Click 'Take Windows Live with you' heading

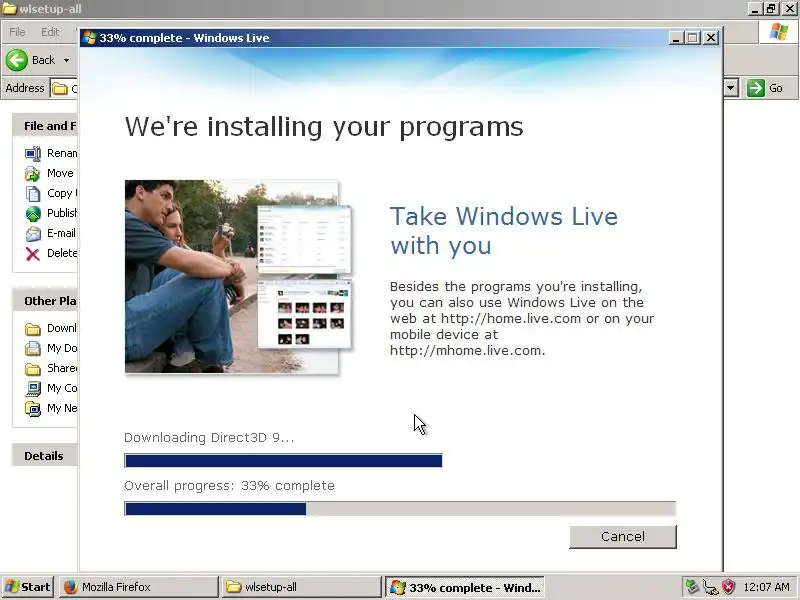coord(504,231)
